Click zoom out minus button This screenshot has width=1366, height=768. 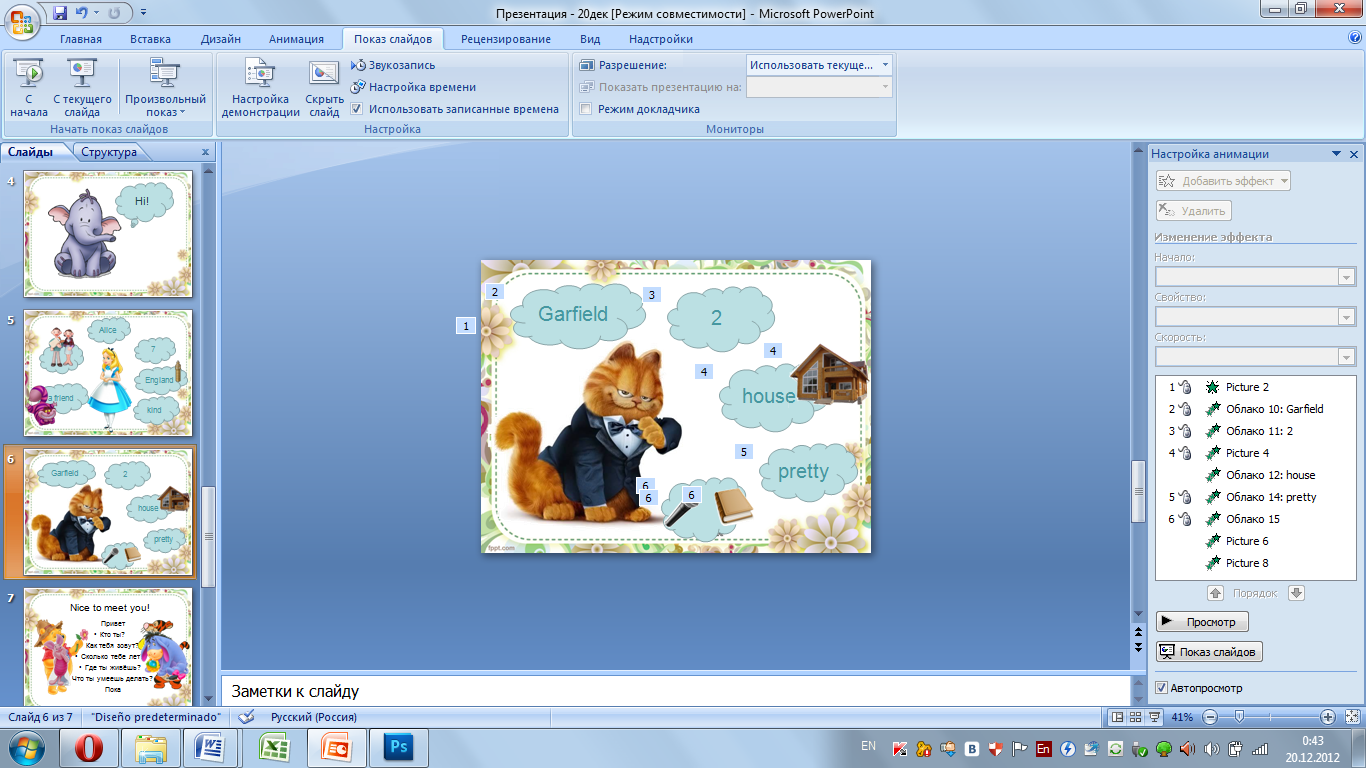coord(1210,717)
